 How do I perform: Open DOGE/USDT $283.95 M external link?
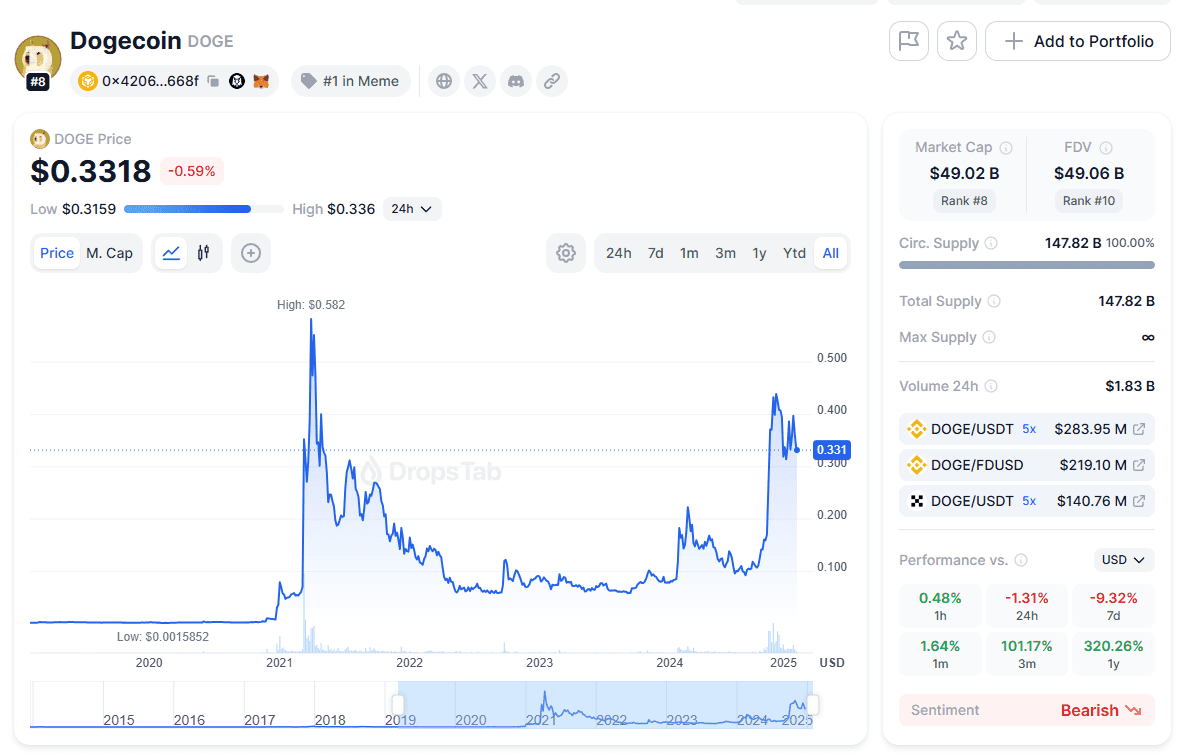click(x=1139, y=429)
